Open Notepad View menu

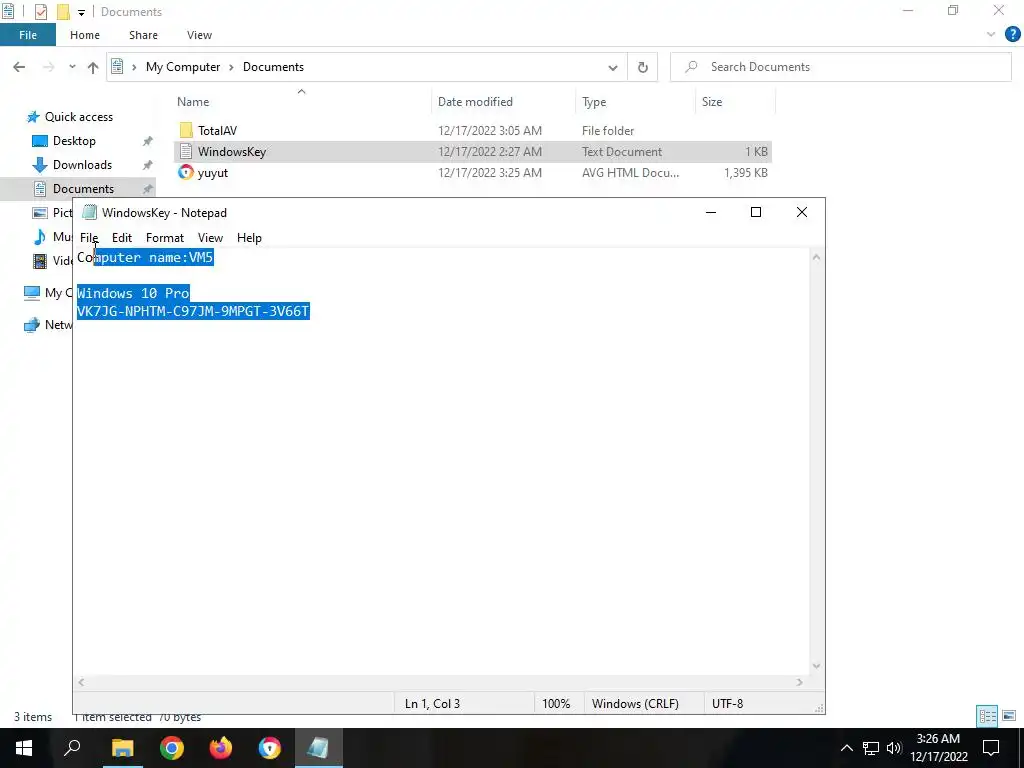(210, 238)
